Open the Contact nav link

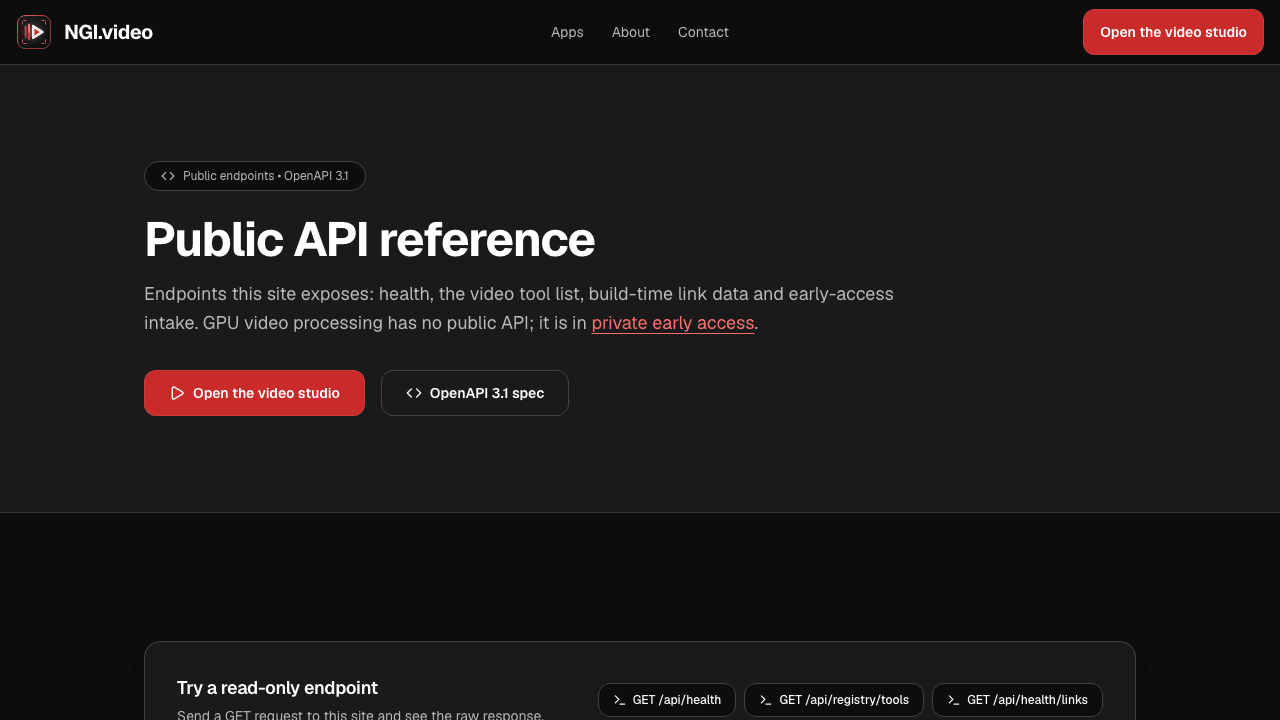[703, 32]
